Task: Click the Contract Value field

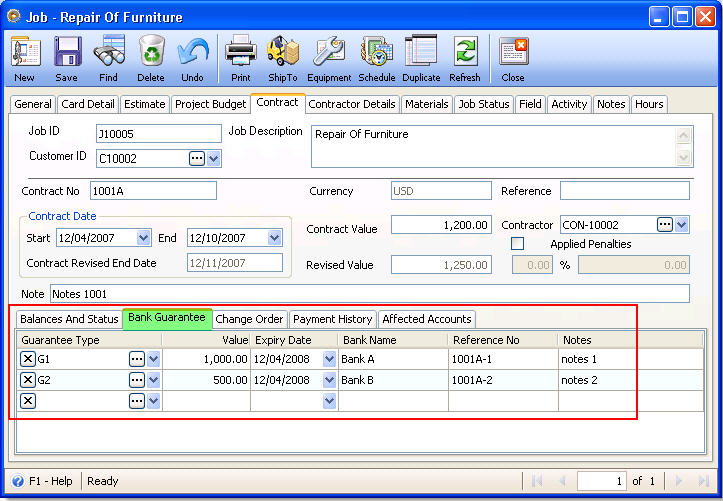Action: [x=441, y=225]
